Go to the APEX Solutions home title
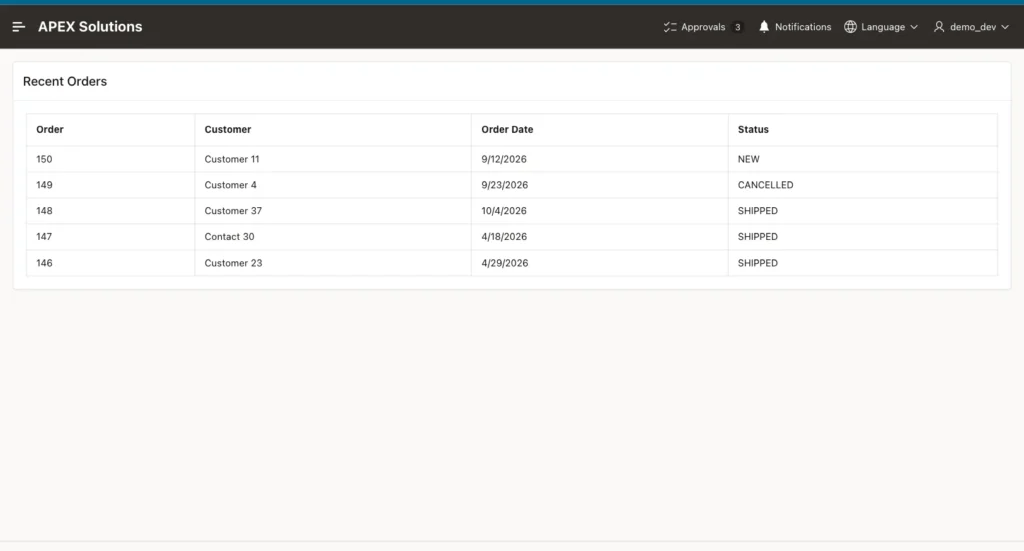The height and width of the screenshot is (551, 1024). (x=90, y=27)
